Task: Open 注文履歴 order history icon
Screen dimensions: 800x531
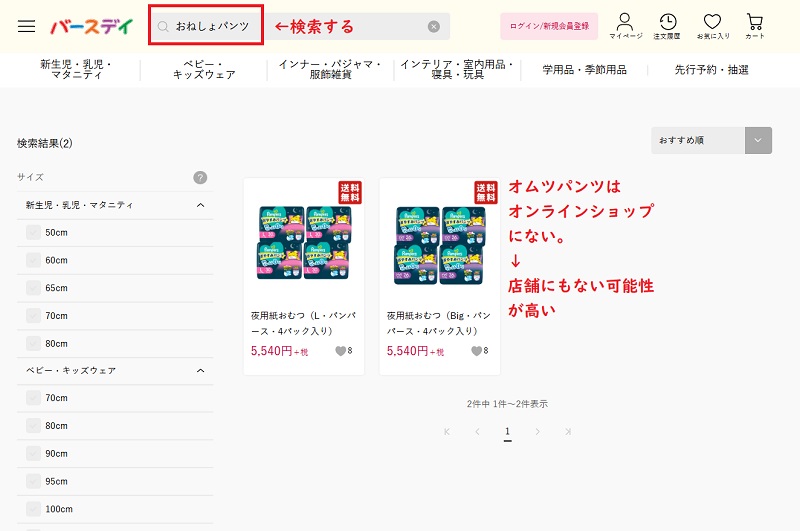Action: pos(667,26)
